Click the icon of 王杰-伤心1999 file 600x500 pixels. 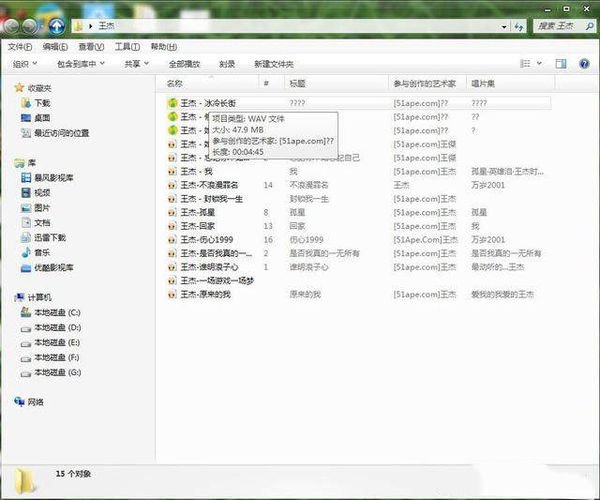pyautogui.click(x=173, y=240)
